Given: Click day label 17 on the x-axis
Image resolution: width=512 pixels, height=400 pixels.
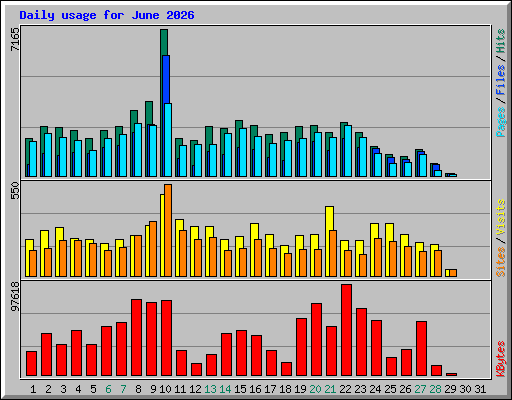Looking at the screenshot, I should coord(270,389).
